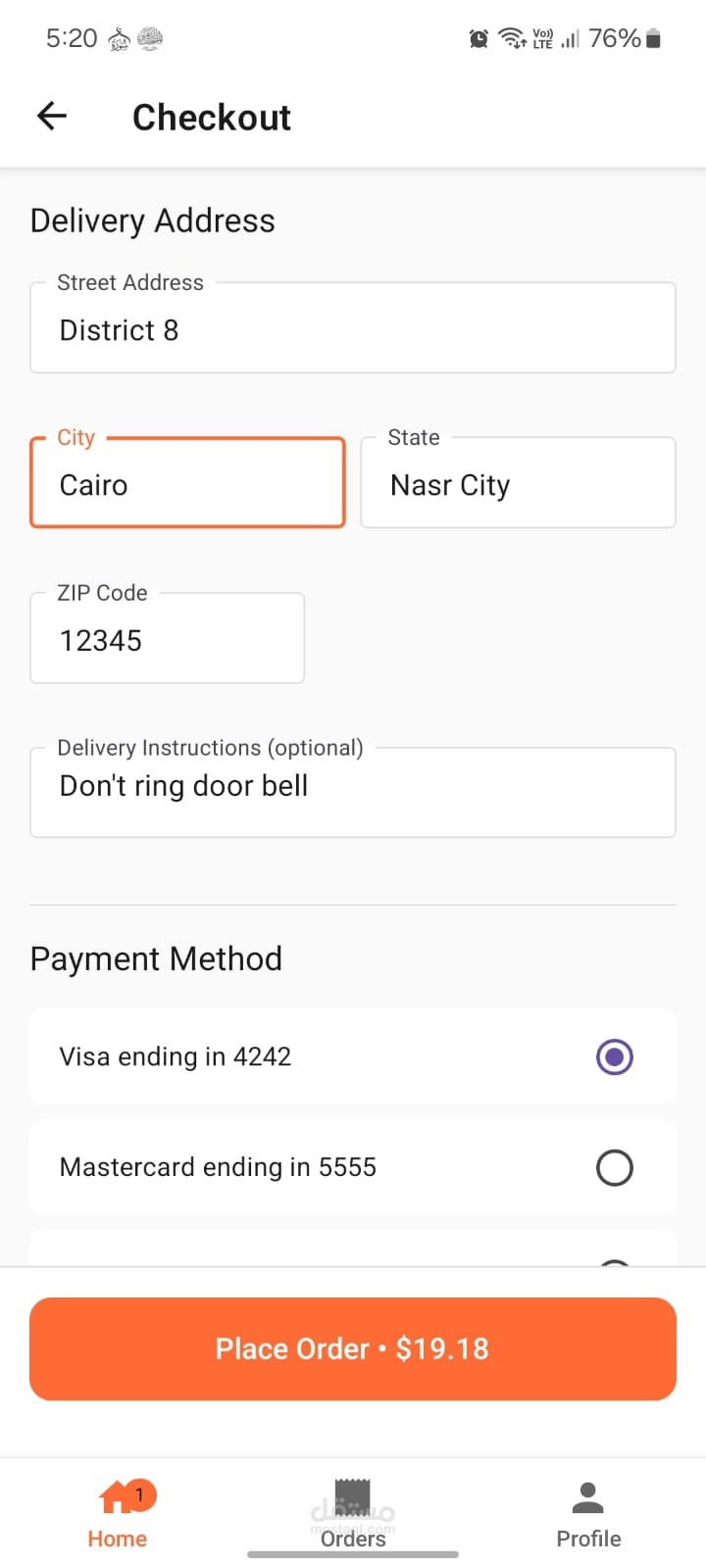Viewport: 706px width, 1568px height.
Task: Click the City field containing Cairo
Action: [x=187, y=484]
